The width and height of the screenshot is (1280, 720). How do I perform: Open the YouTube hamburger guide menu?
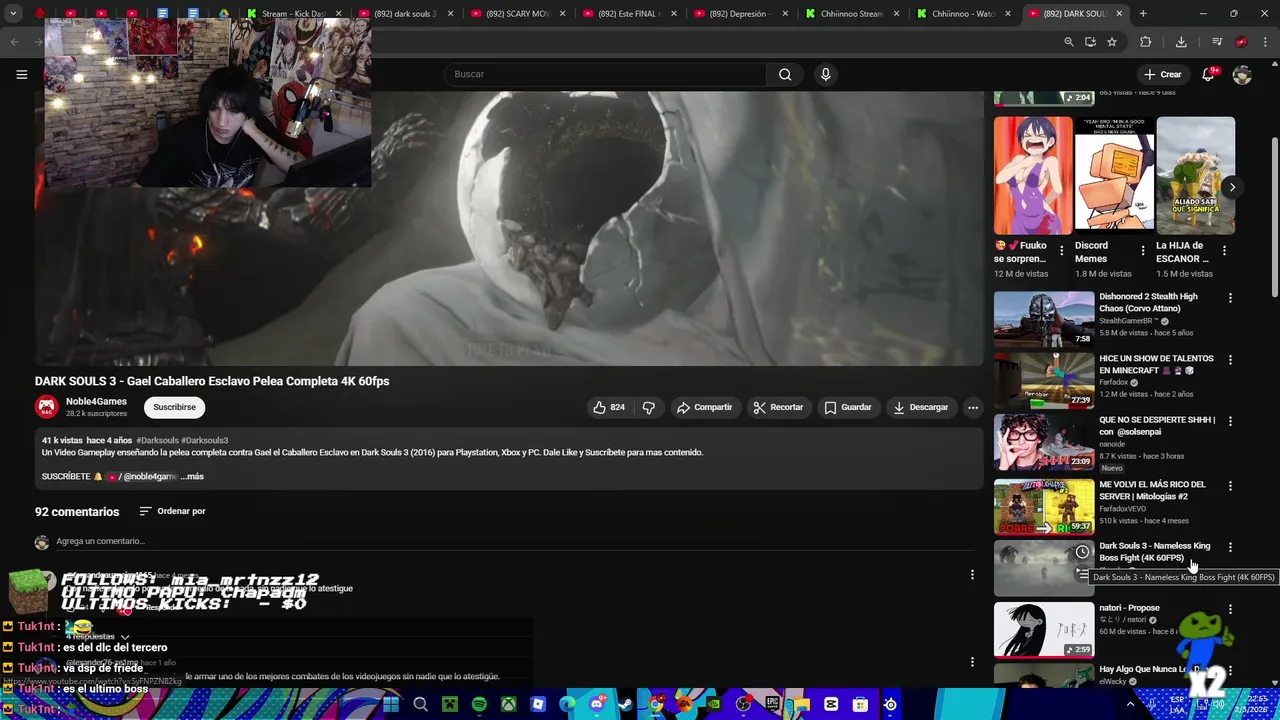click(x=21, y=74)
